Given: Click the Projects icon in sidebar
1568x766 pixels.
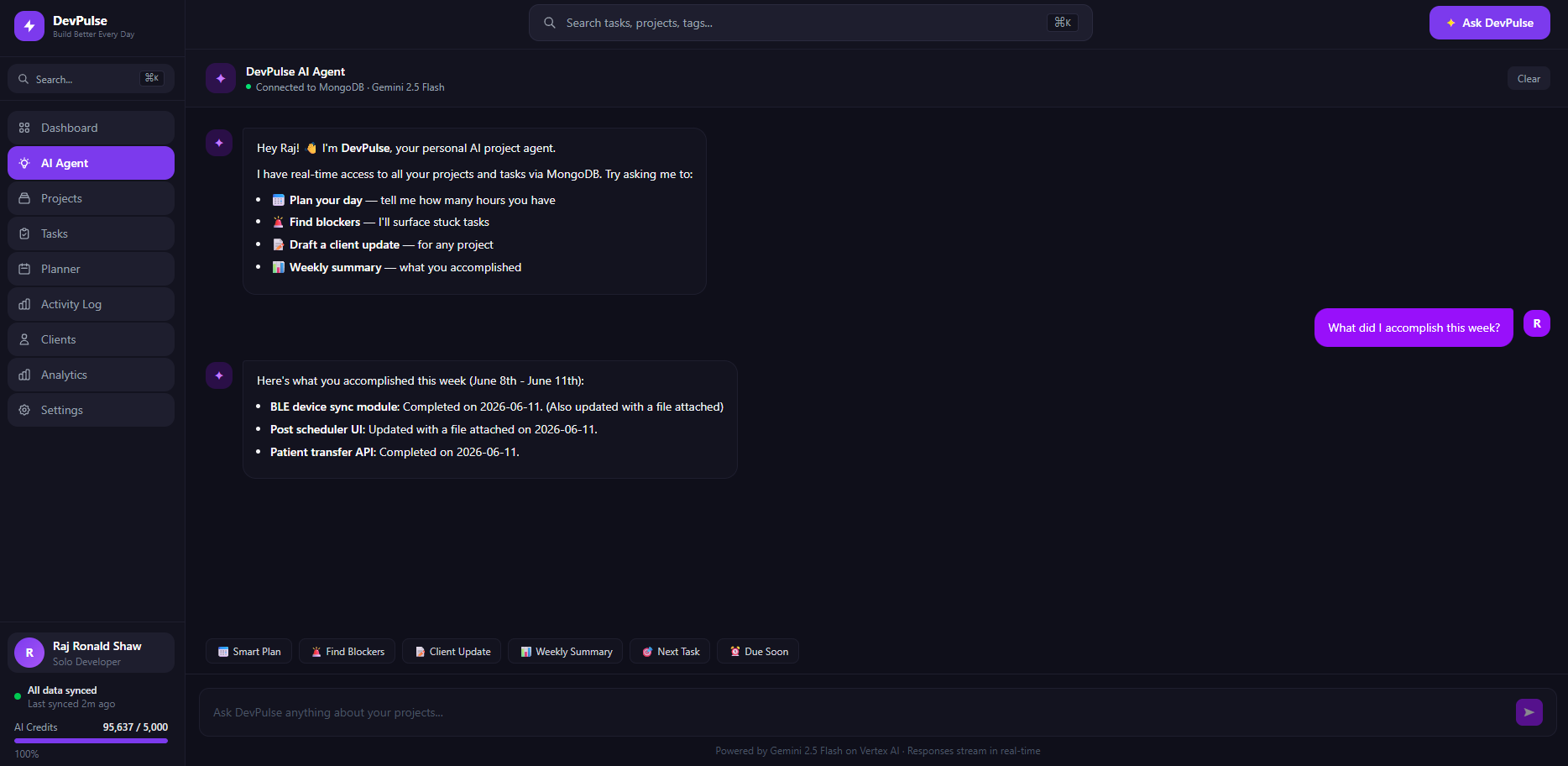Looking at the screenshot, I should (24, 198).
